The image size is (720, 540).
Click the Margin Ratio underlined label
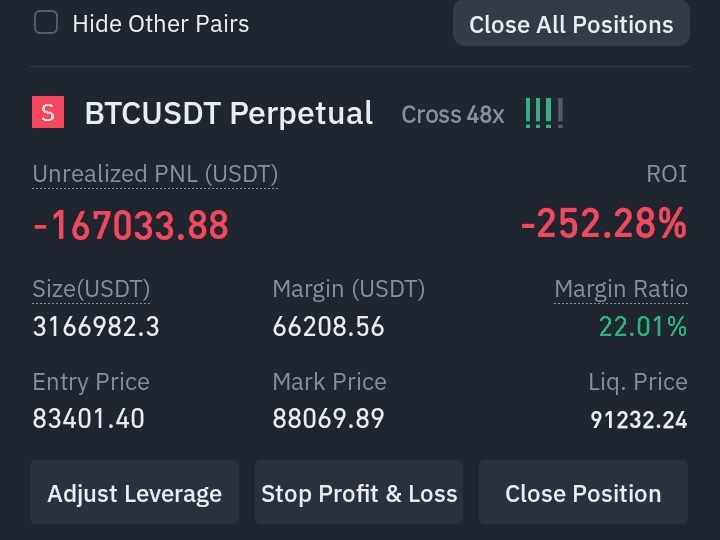tap(621, 289)
